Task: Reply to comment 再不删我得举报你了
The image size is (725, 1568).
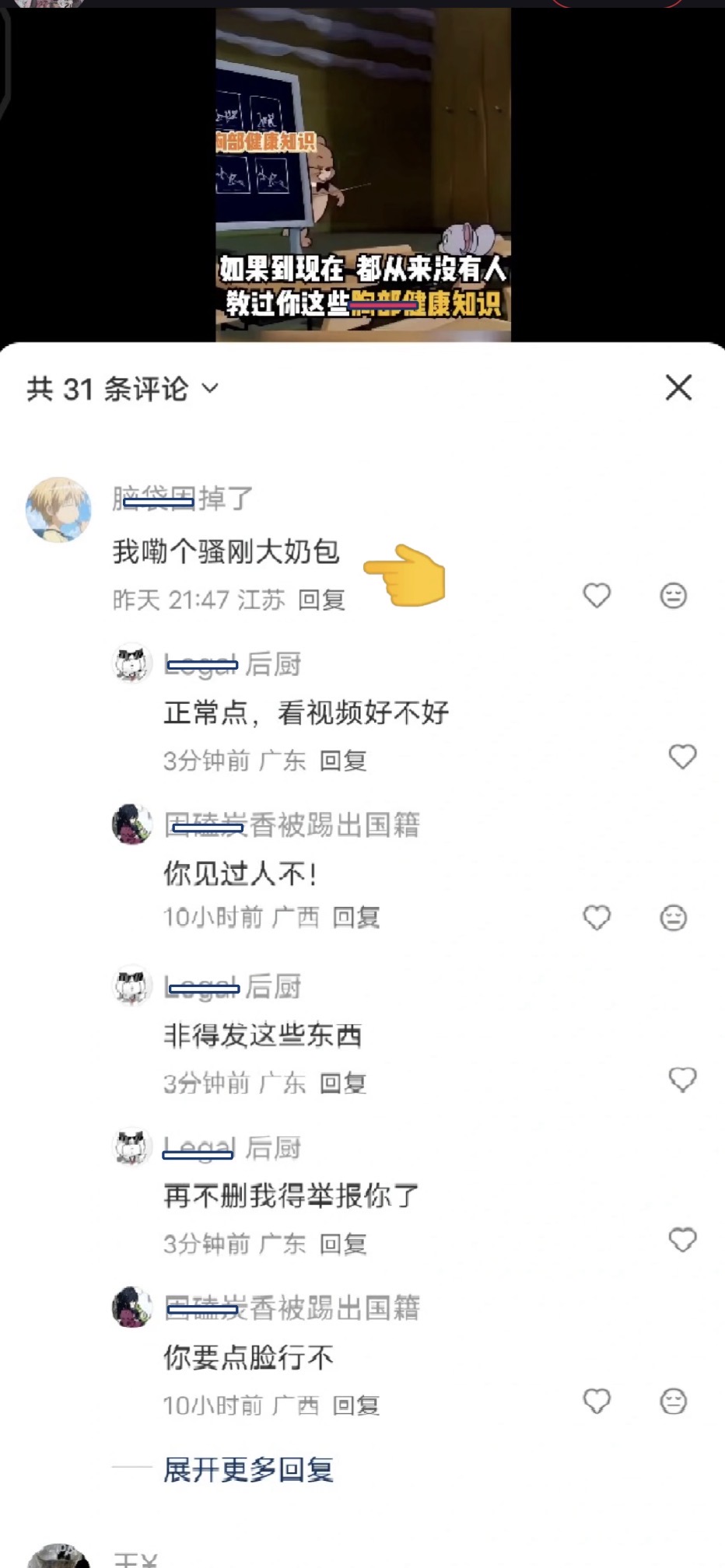Action: coord(343,1244)
